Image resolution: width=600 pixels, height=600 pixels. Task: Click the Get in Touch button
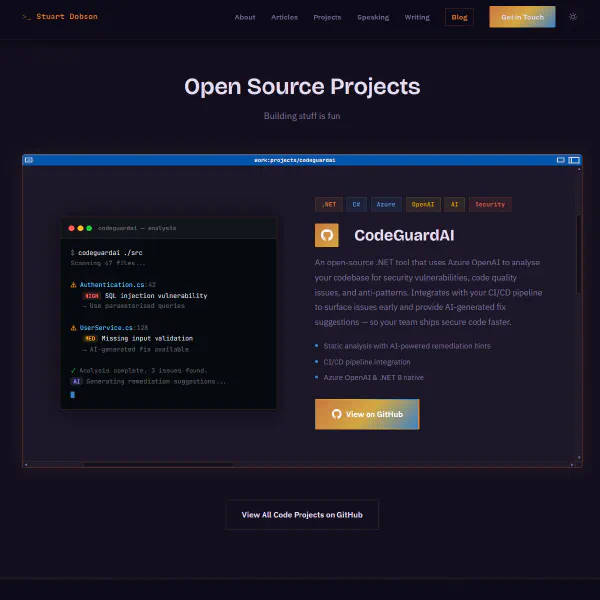522,17
